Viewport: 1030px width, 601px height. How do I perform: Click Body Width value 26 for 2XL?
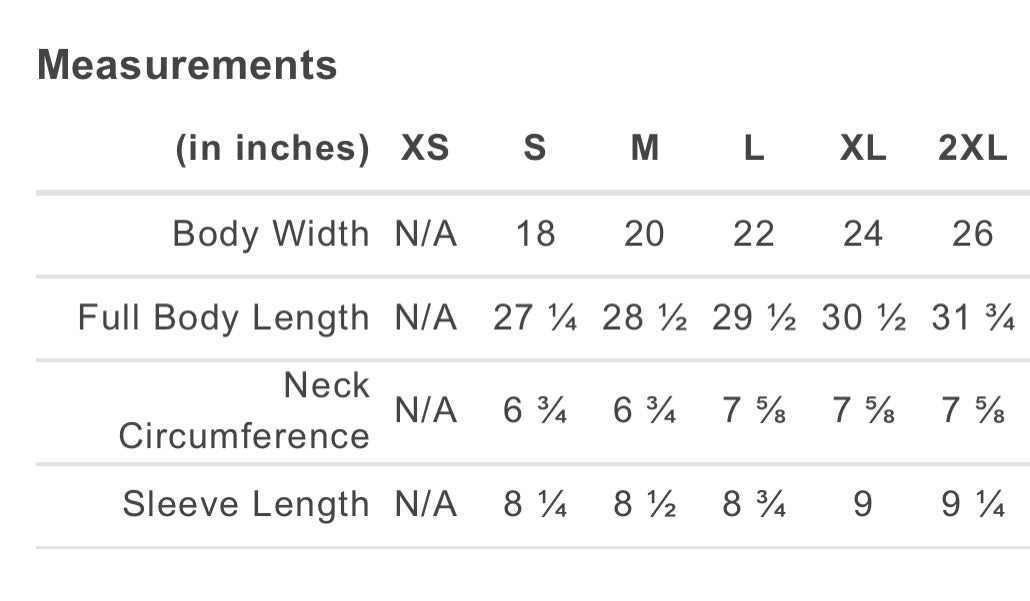point(973,234)
